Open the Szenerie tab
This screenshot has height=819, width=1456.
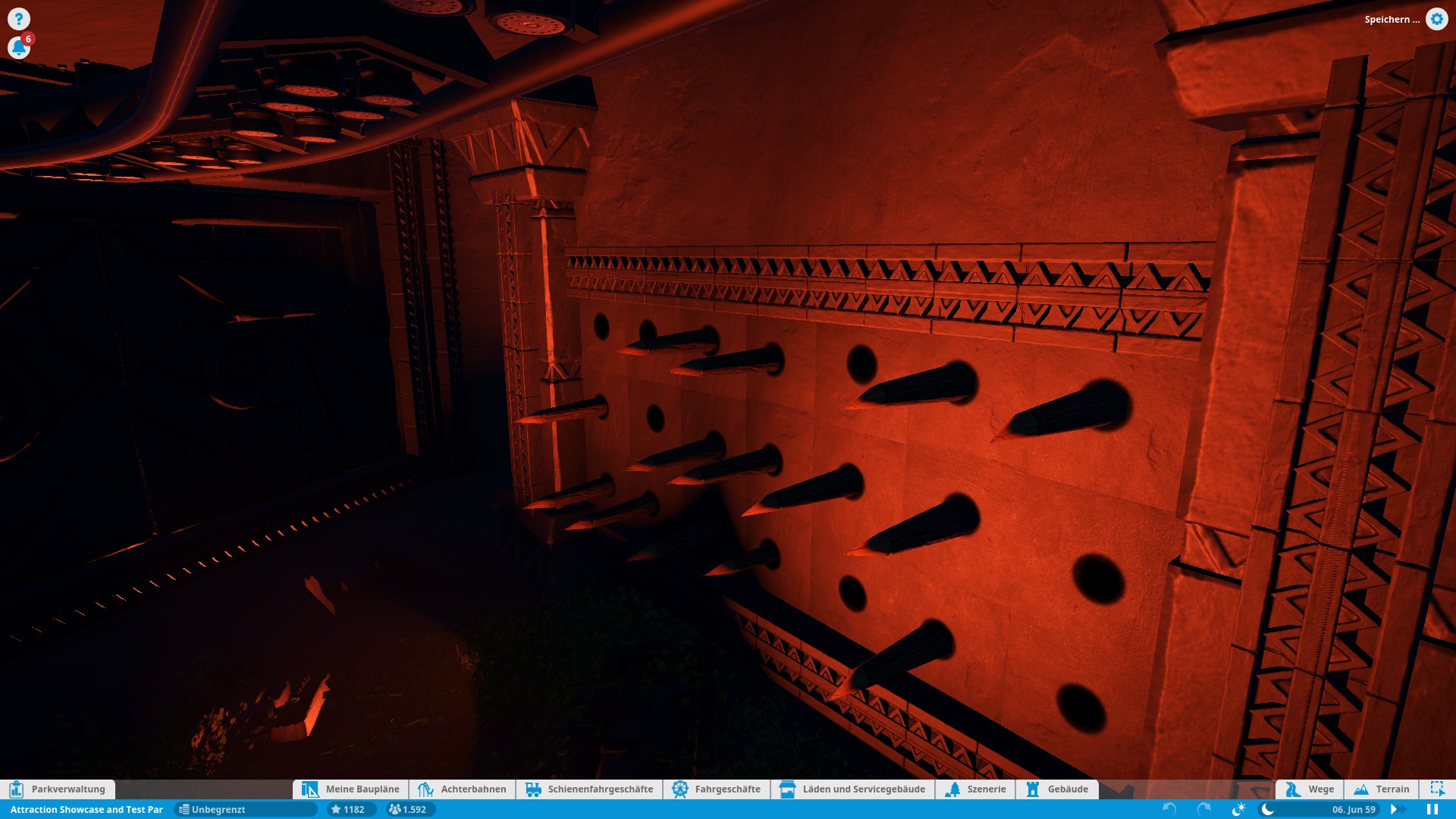click(975, 789)
